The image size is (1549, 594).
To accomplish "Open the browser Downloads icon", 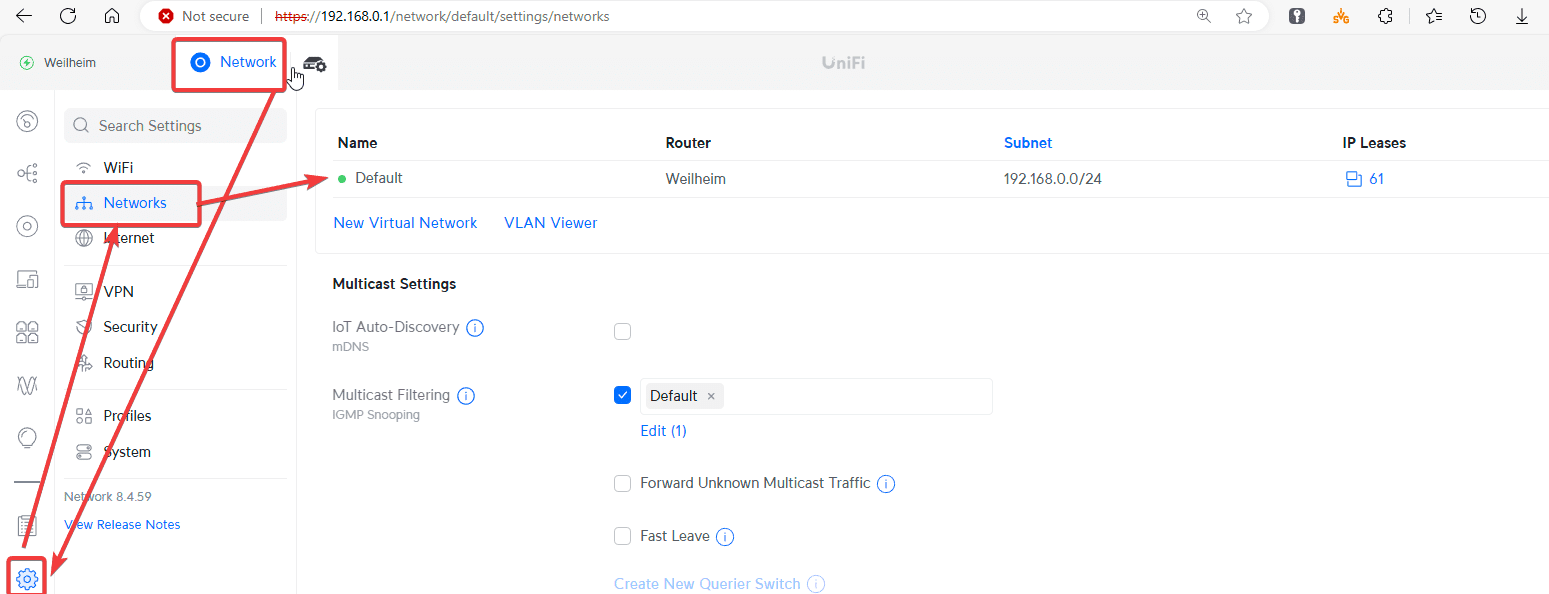I will pos(1522,16).
